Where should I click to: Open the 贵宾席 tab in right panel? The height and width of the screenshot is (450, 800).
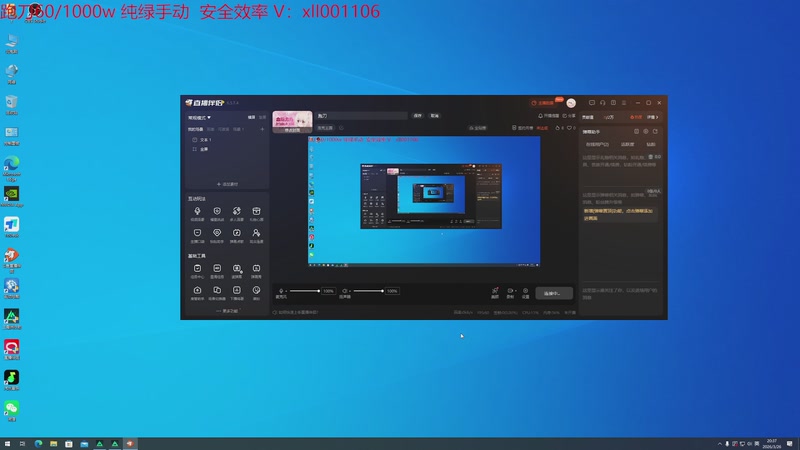pos(588,117)
